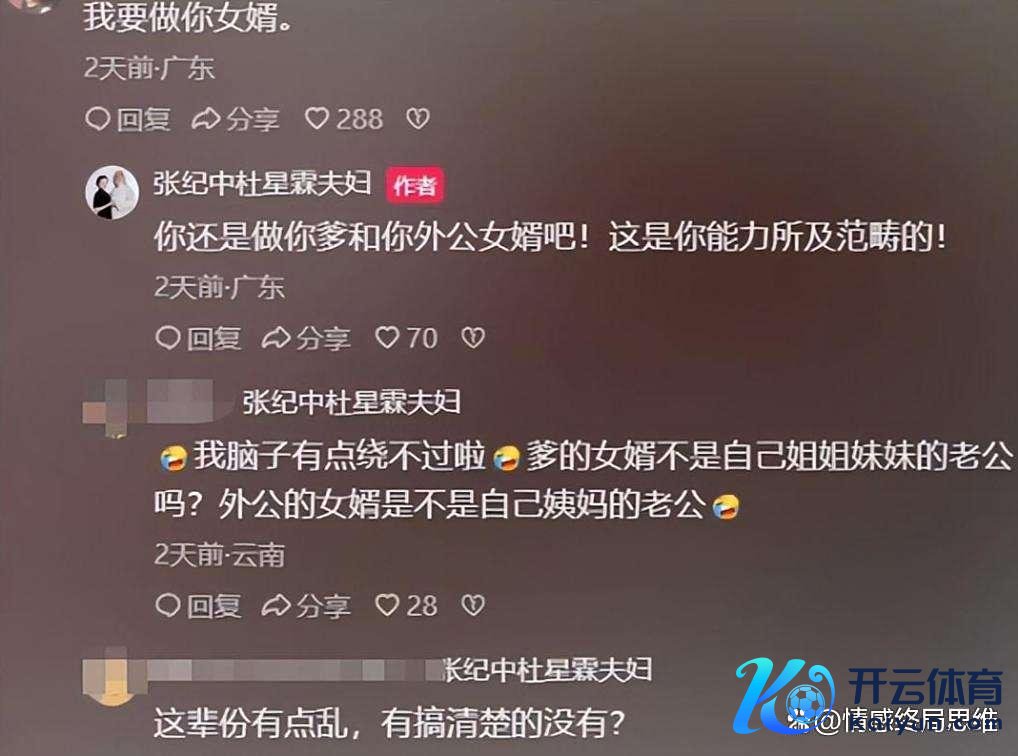The height and width of the screenshot is (756, 1018).
Task: Like the comment showing 288 likes
Action: coord(344,120)
